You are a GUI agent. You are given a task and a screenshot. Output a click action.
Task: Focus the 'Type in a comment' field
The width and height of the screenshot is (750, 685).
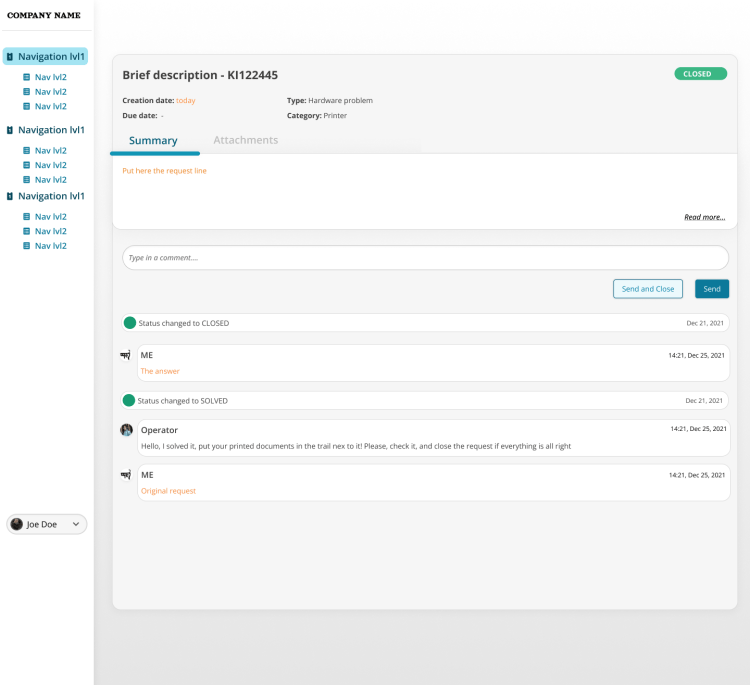coord(425,258)
